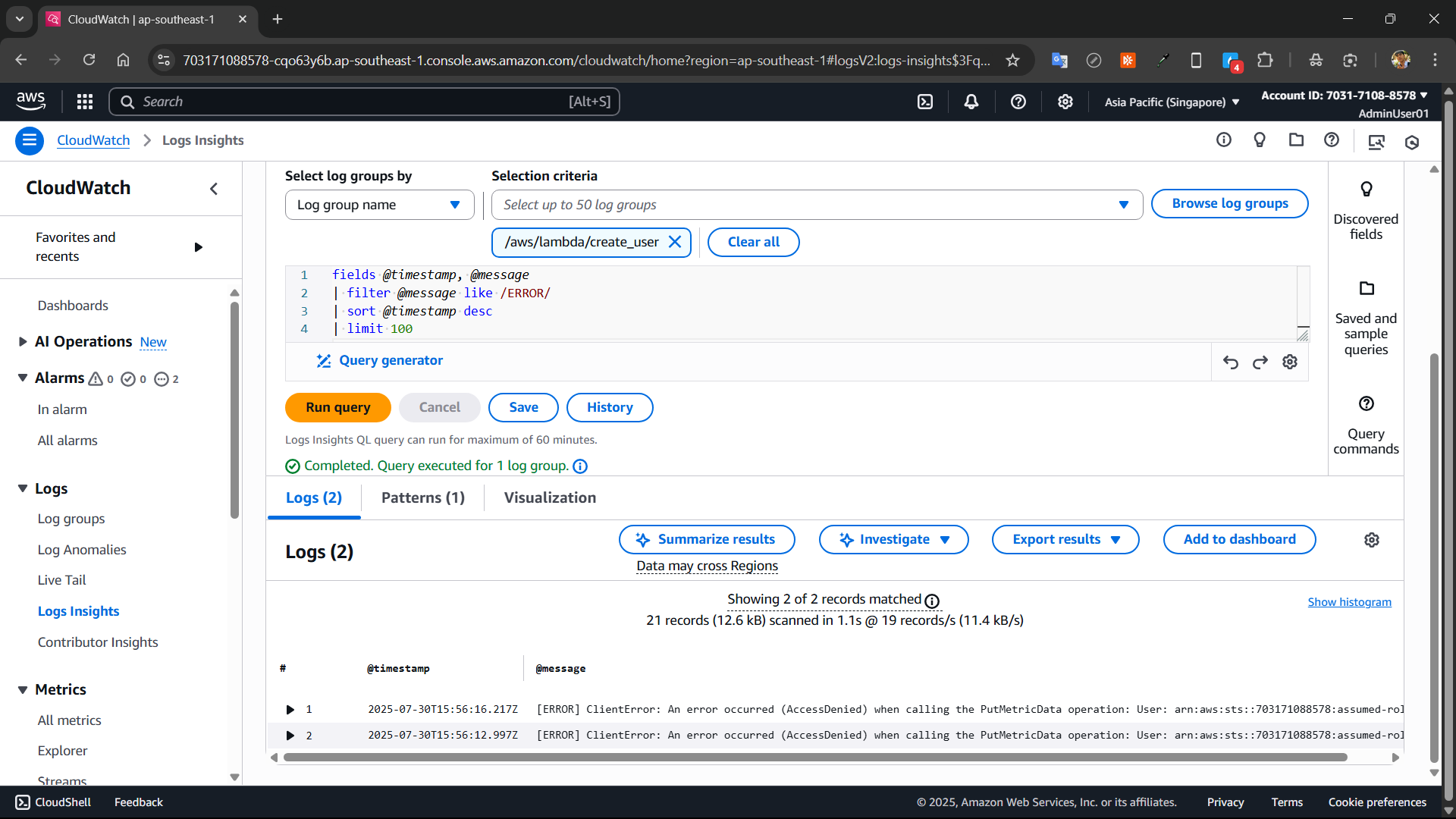Switch to the Patterns (1) tab

pyautogui.click(x=423, y=498)
